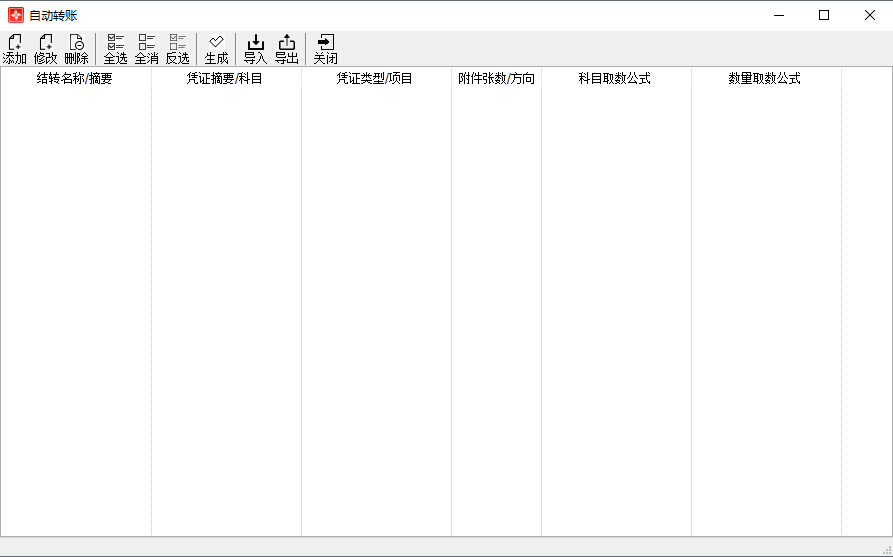Click the 科目取数公式 column header
Viewport: 893px width, 557px height.
615,78
